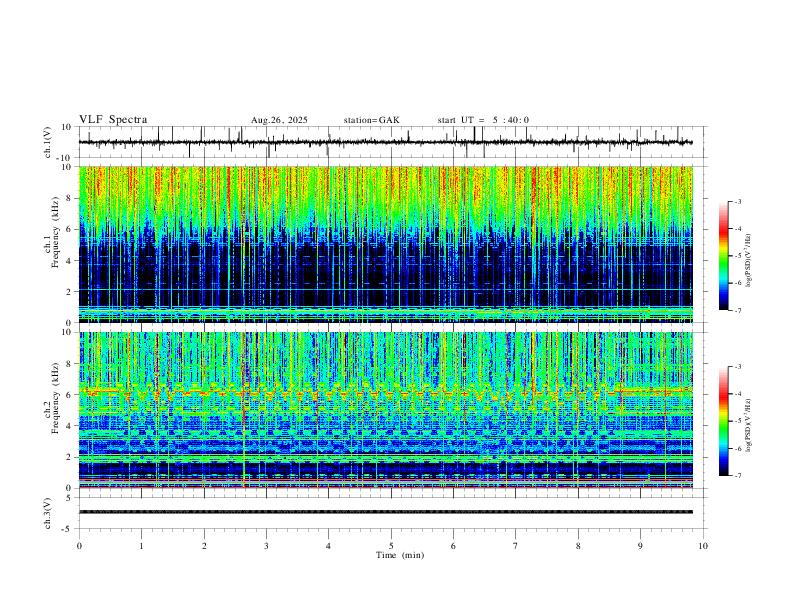Viewport: 792px width, 612px height.
Task: Click the lower PSD color scale bar
Action: click(723, 421)
